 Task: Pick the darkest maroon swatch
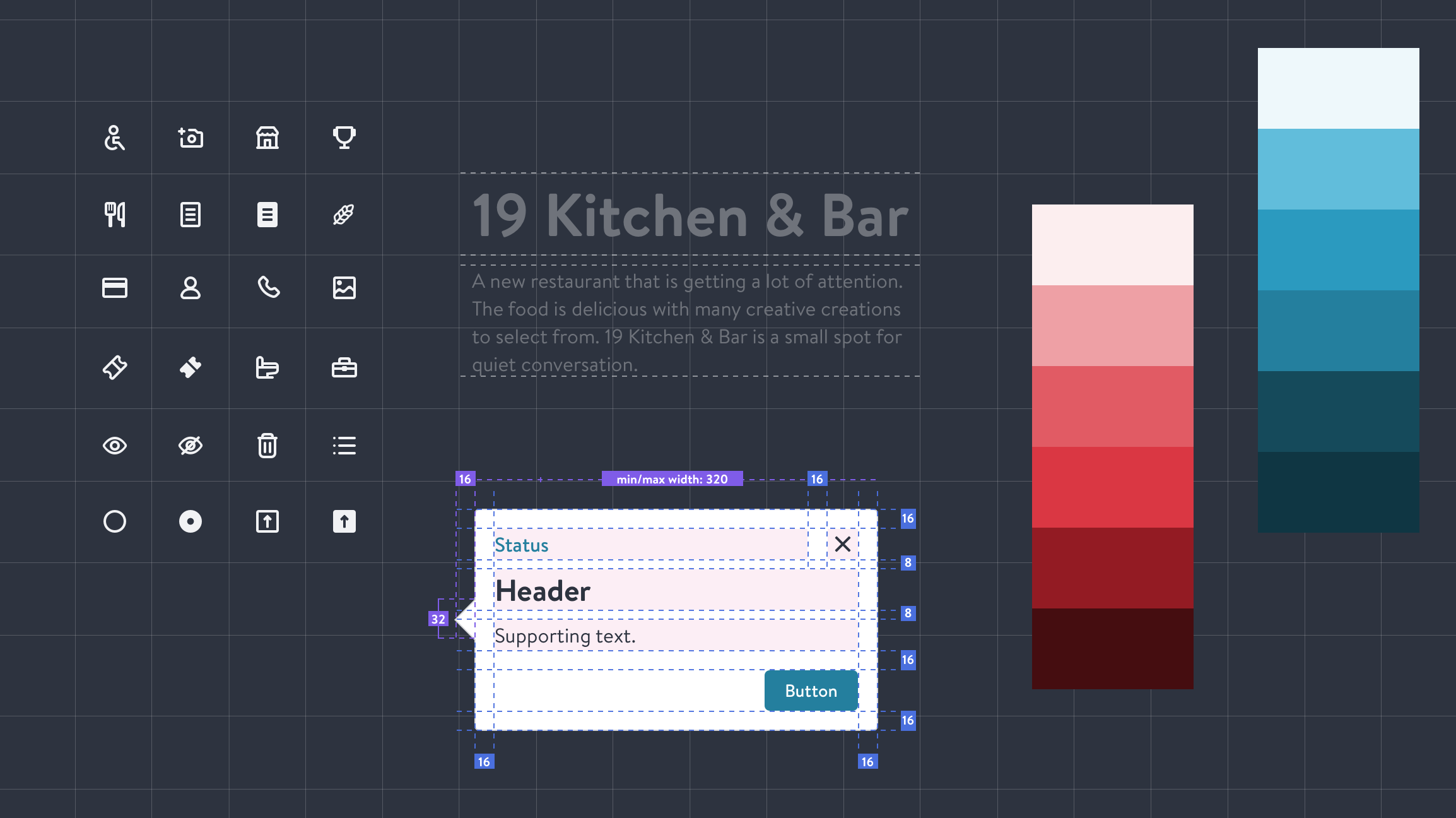click(x=1113, y=649)
